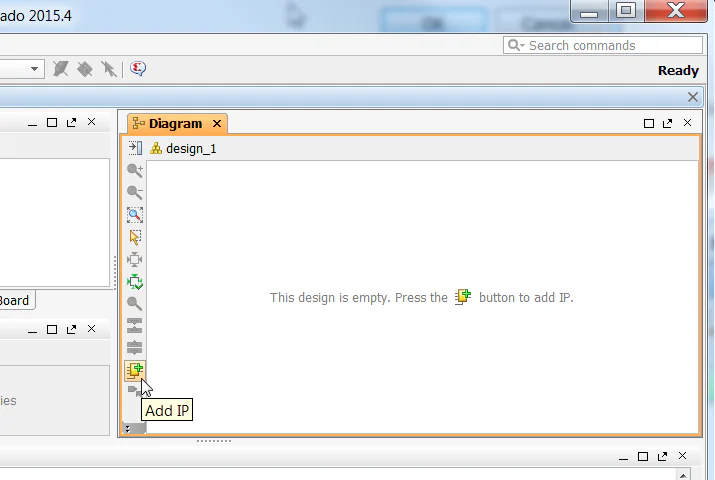Minimize the upper-left panel
This screenshot has width=715, height=480.
(x=32, y=124)
